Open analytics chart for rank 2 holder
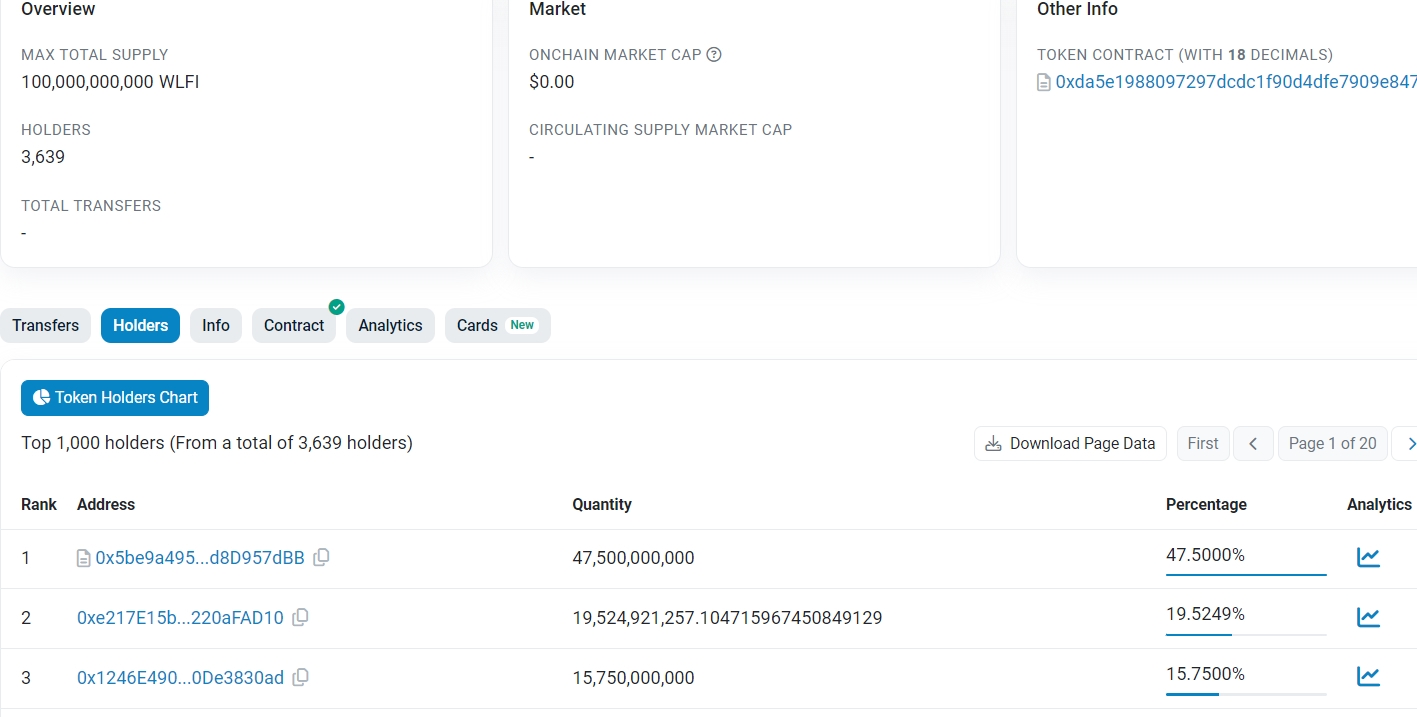The image size is (1417, 717). click(x=1368, y=617)
